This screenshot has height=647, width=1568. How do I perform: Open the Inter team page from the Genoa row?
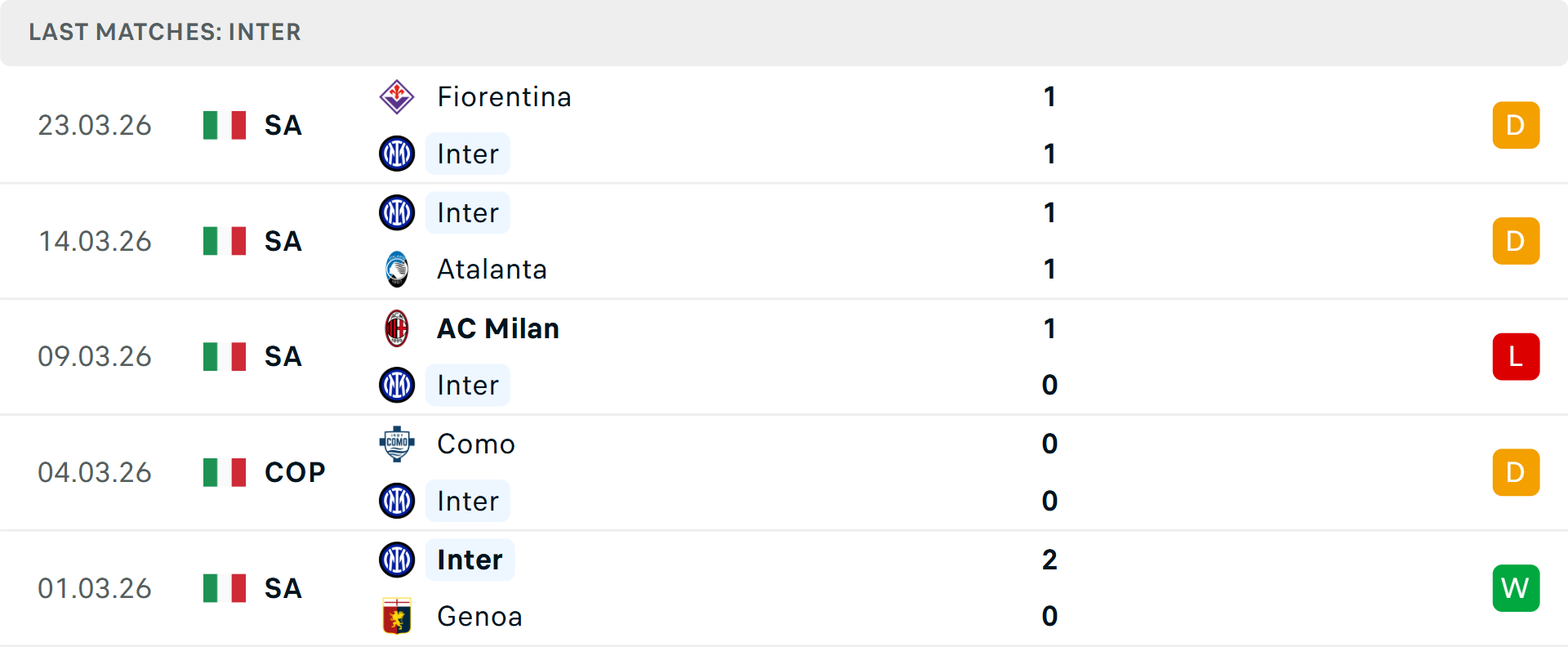[468, 560]
